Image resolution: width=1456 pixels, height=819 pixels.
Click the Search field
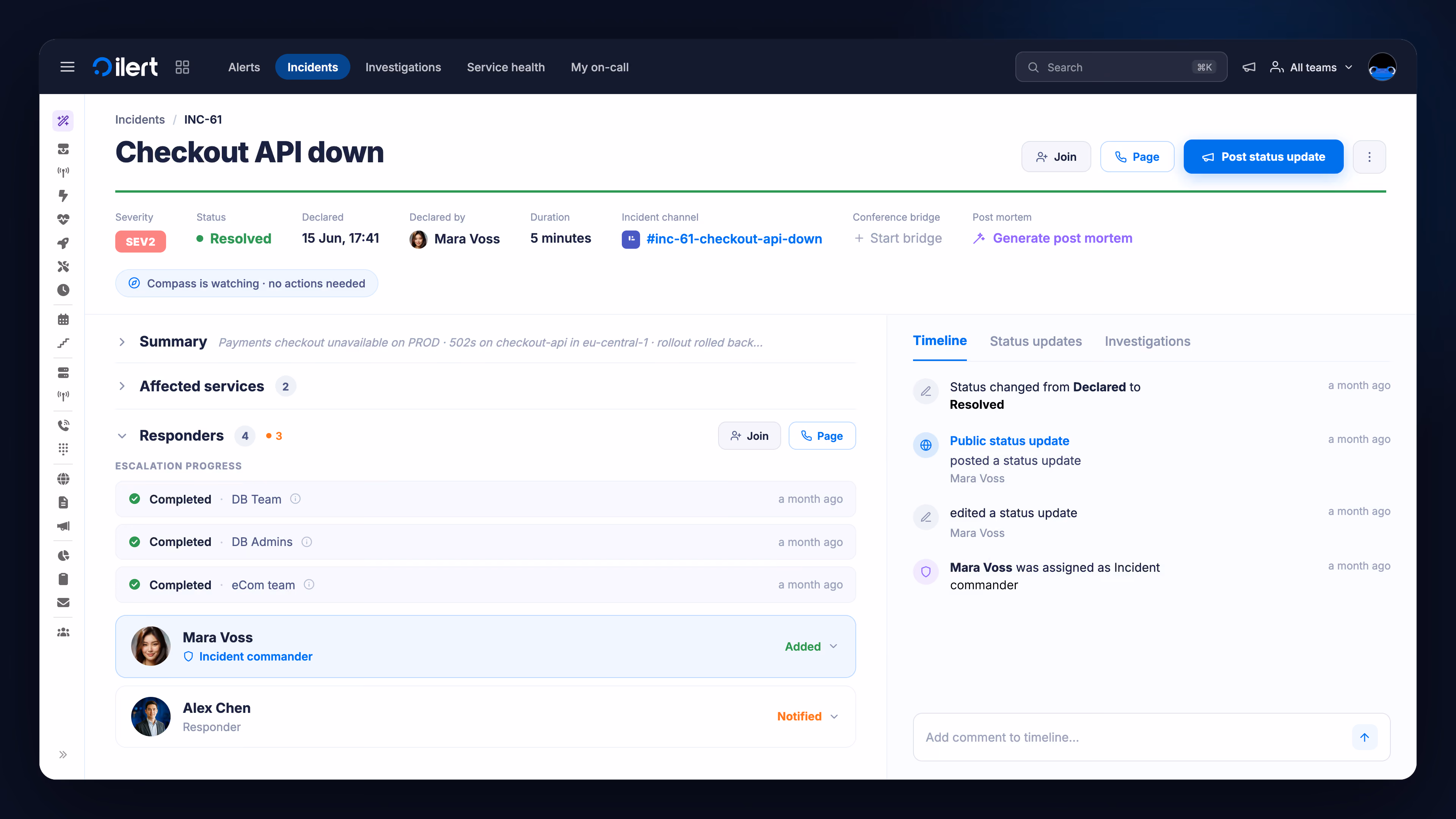pyautogui.click(x=1121, y=67)
